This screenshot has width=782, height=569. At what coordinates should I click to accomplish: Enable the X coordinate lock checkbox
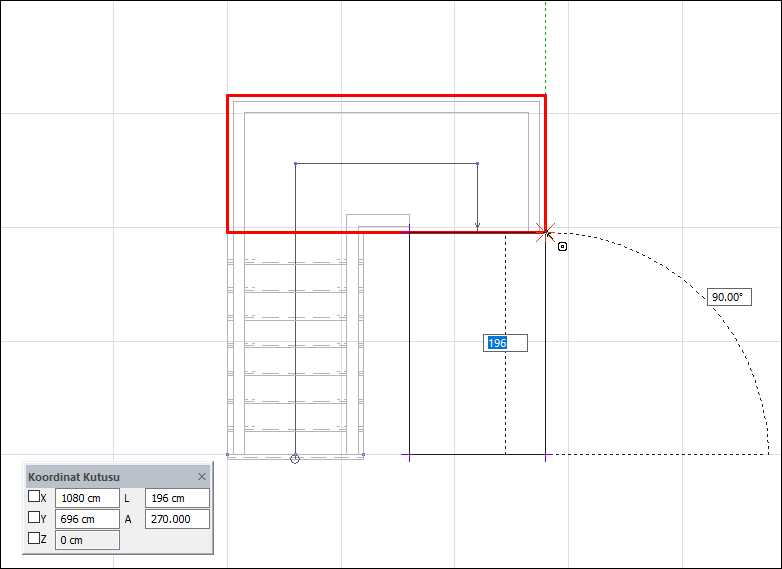click(34, 496)
